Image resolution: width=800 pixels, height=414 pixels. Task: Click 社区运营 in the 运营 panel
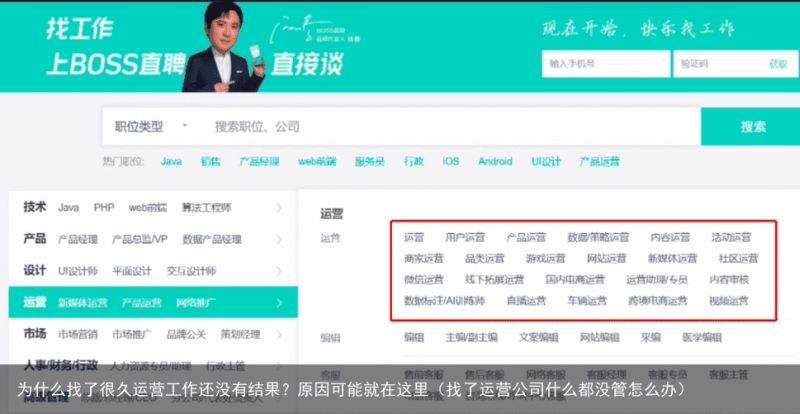pos(738,258)
